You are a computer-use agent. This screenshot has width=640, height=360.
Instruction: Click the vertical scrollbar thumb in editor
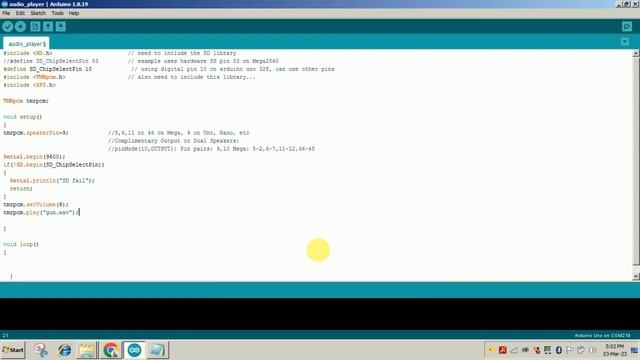click(636, 161)
